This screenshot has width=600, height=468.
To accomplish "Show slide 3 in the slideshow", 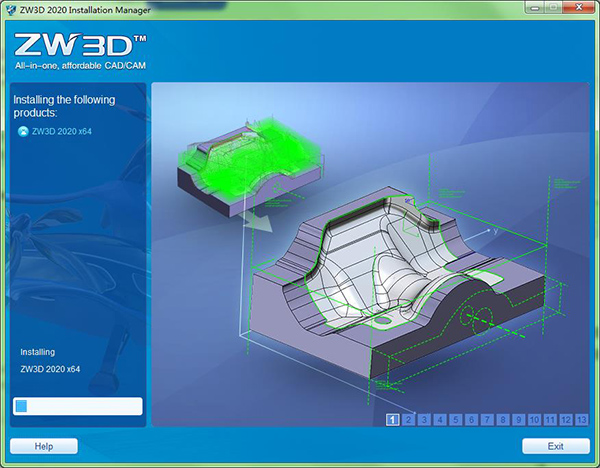I will (425, 419).
